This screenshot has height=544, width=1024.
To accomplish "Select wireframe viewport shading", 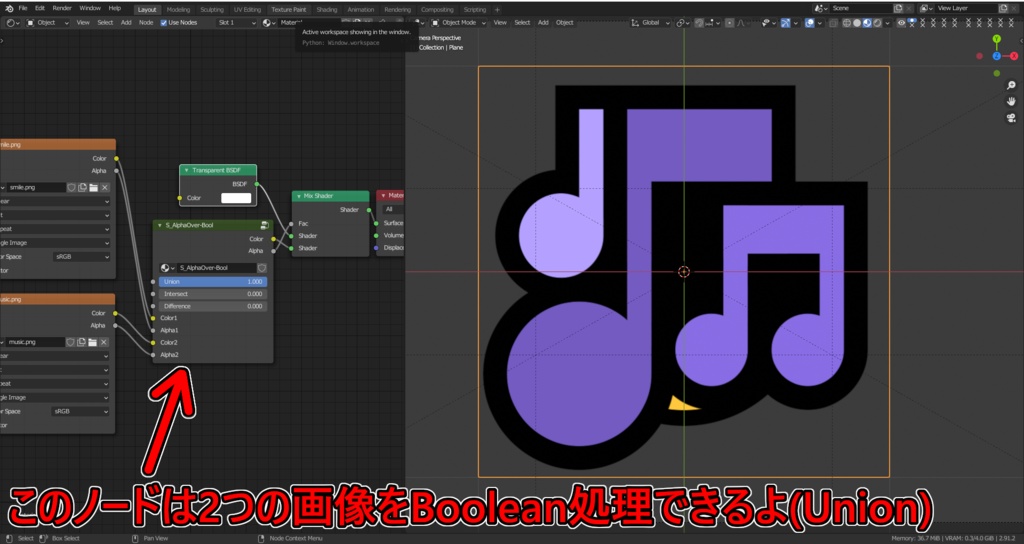I will pyautogui.click(x=846, y=22).
